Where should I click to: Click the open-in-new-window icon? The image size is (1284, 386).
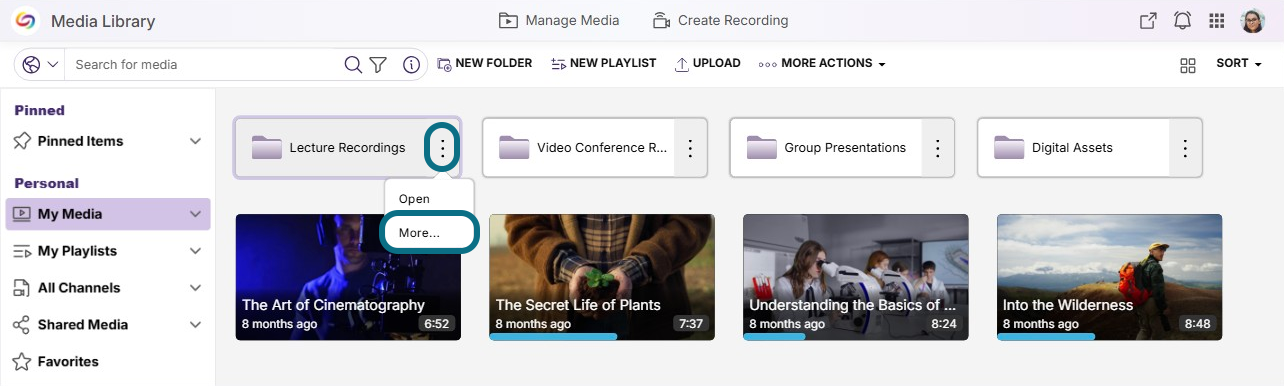(x=1148, y=21)
